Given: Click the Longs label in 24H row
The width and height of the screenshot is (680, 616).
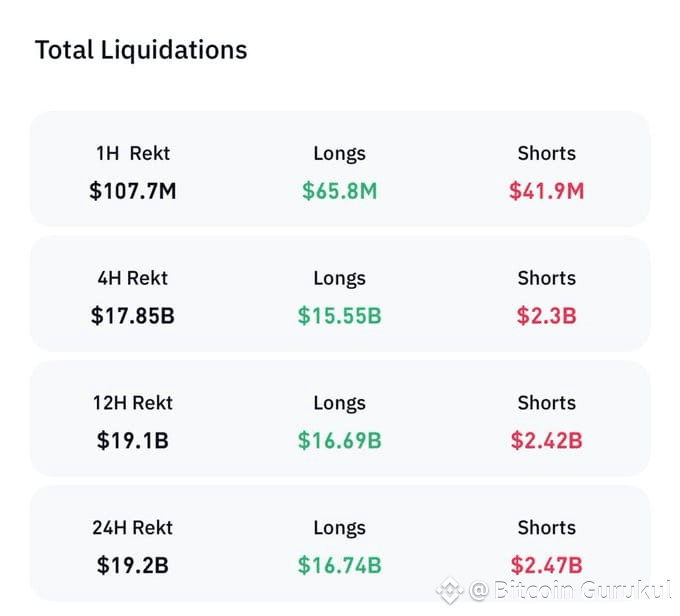Looking at the screenshot, I should 339,527.
